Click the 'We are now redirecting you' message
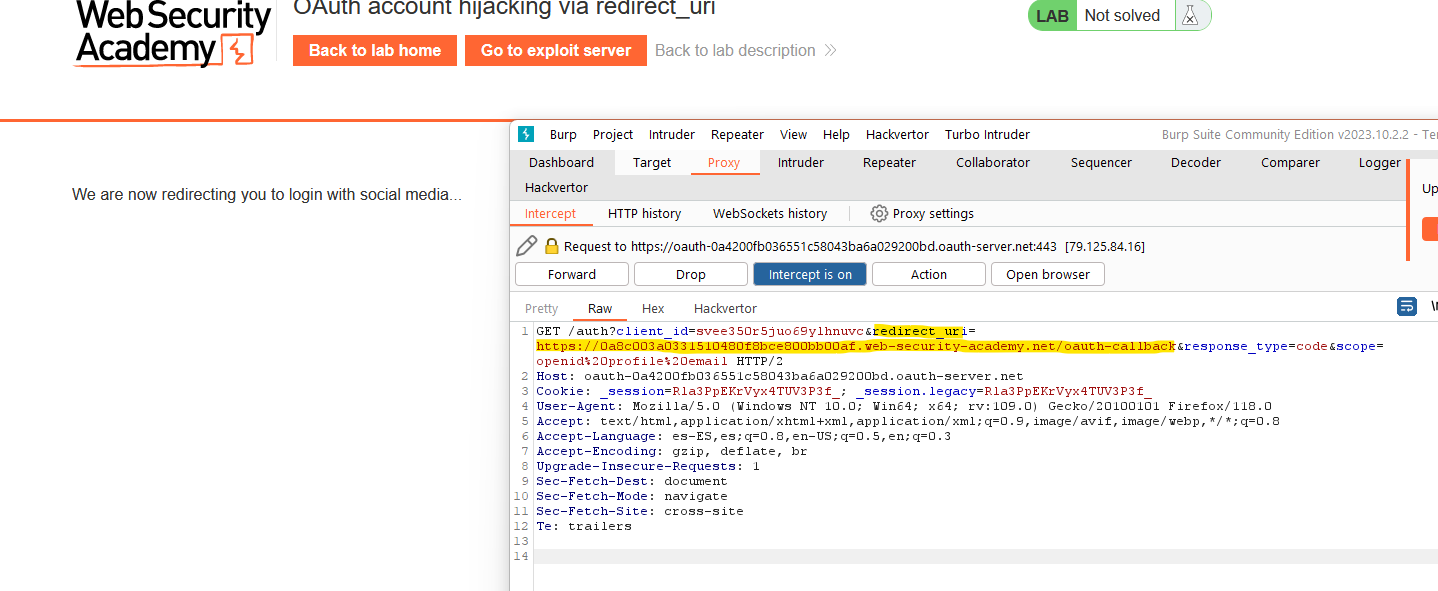This screenshot has height=591, width=1438. [x=267, y=194]
